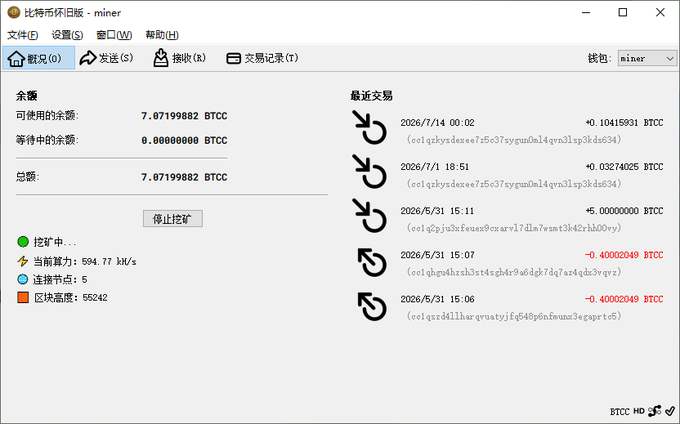
Task: Click the network connections status bar icon
Action: tap(654, 411)
